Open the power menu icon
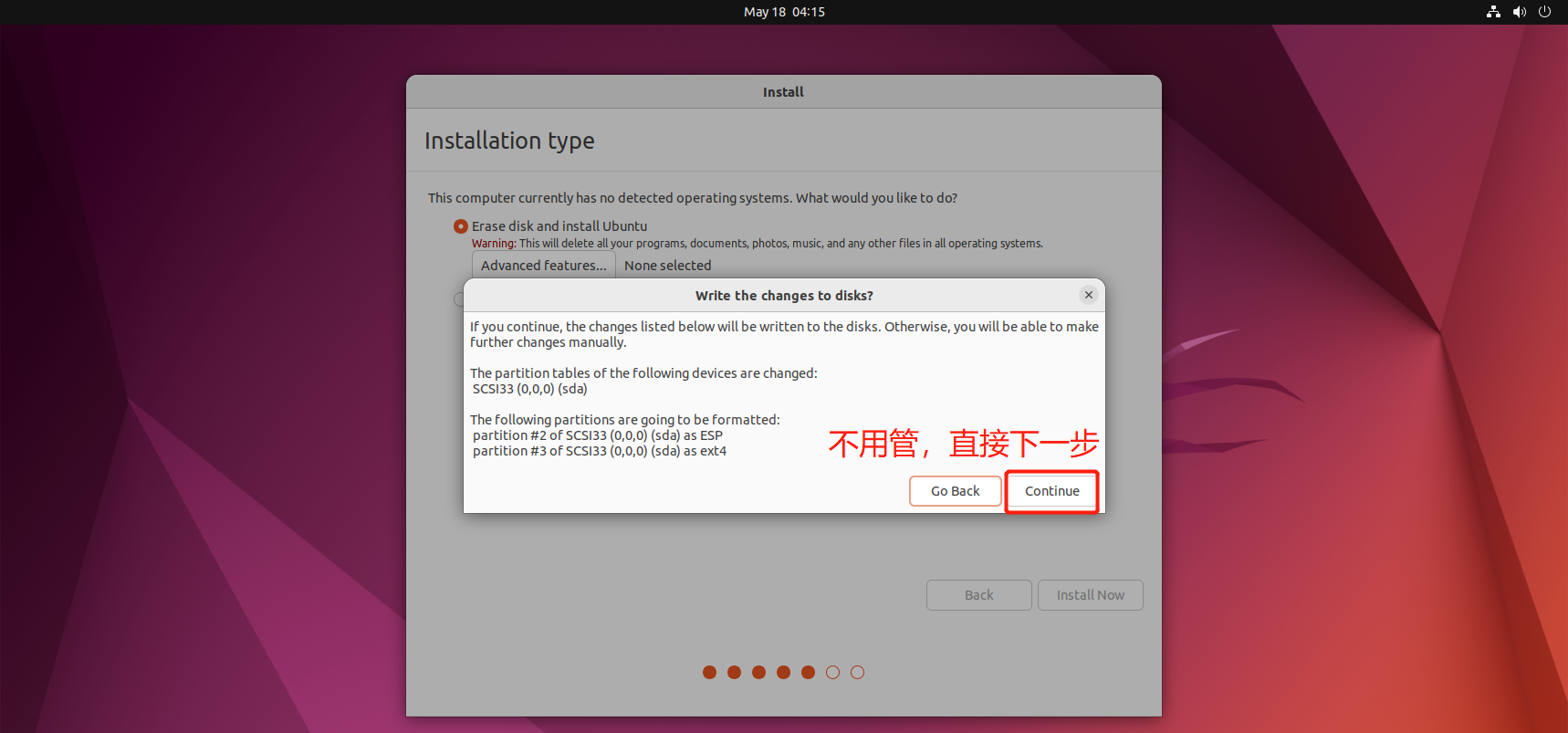The width and height of the screenshot is (1568, 733). pyautogui.click(x=1544, y=12)
